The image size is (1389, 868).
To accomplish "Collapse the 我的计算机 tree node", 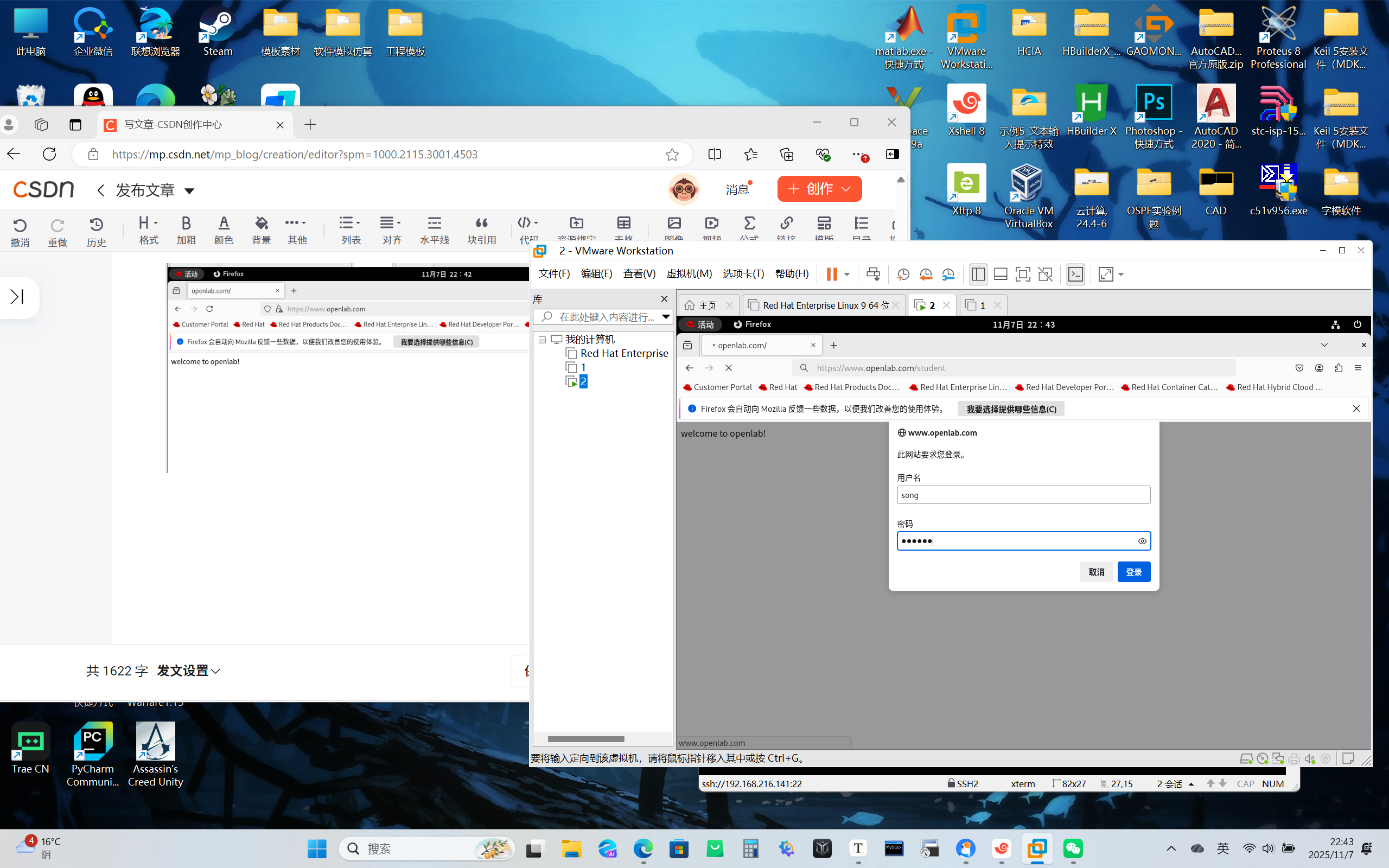I will click(542, 339).
